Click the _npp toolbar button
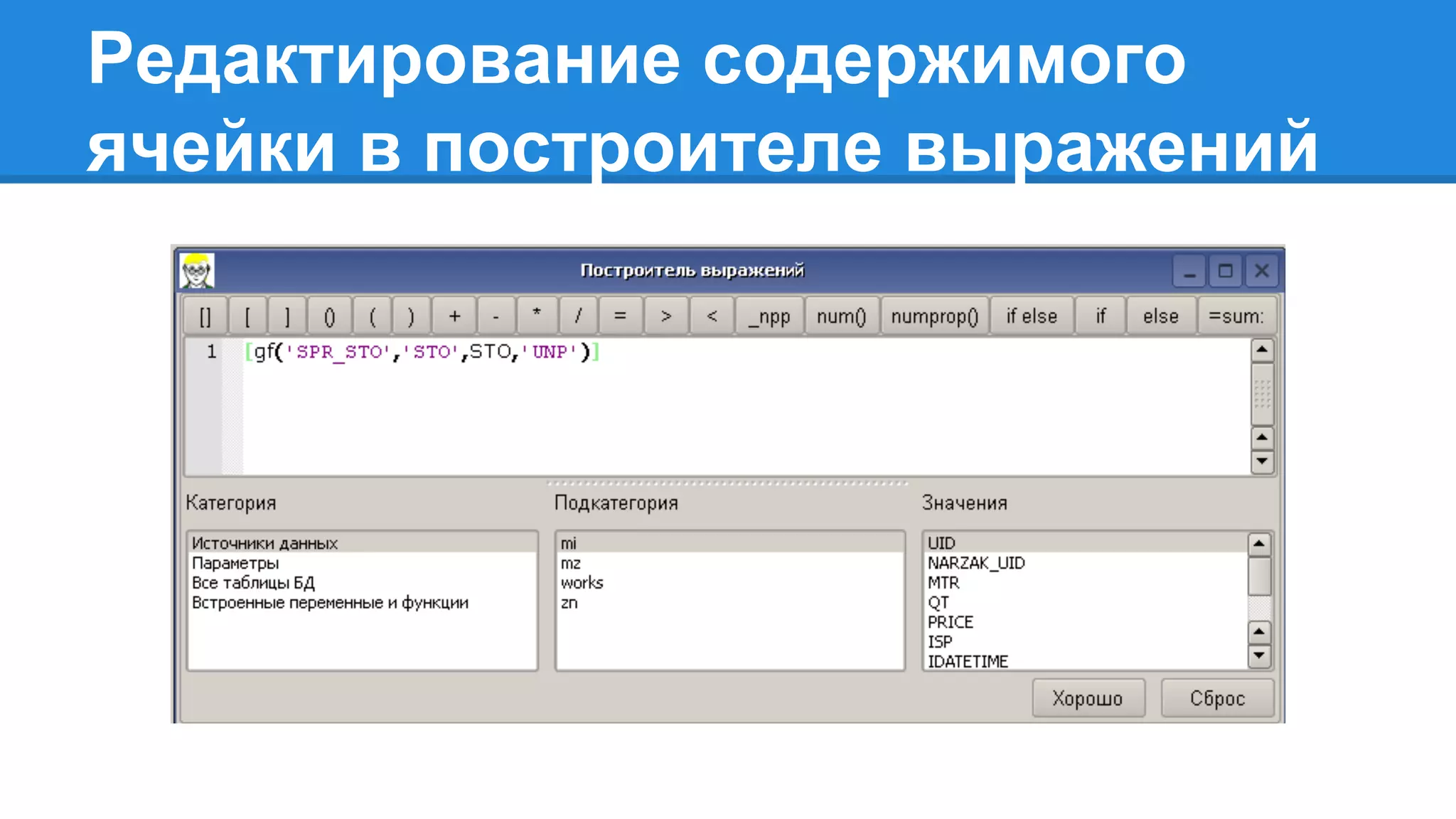1456x819 pixels. click(769, 316)
